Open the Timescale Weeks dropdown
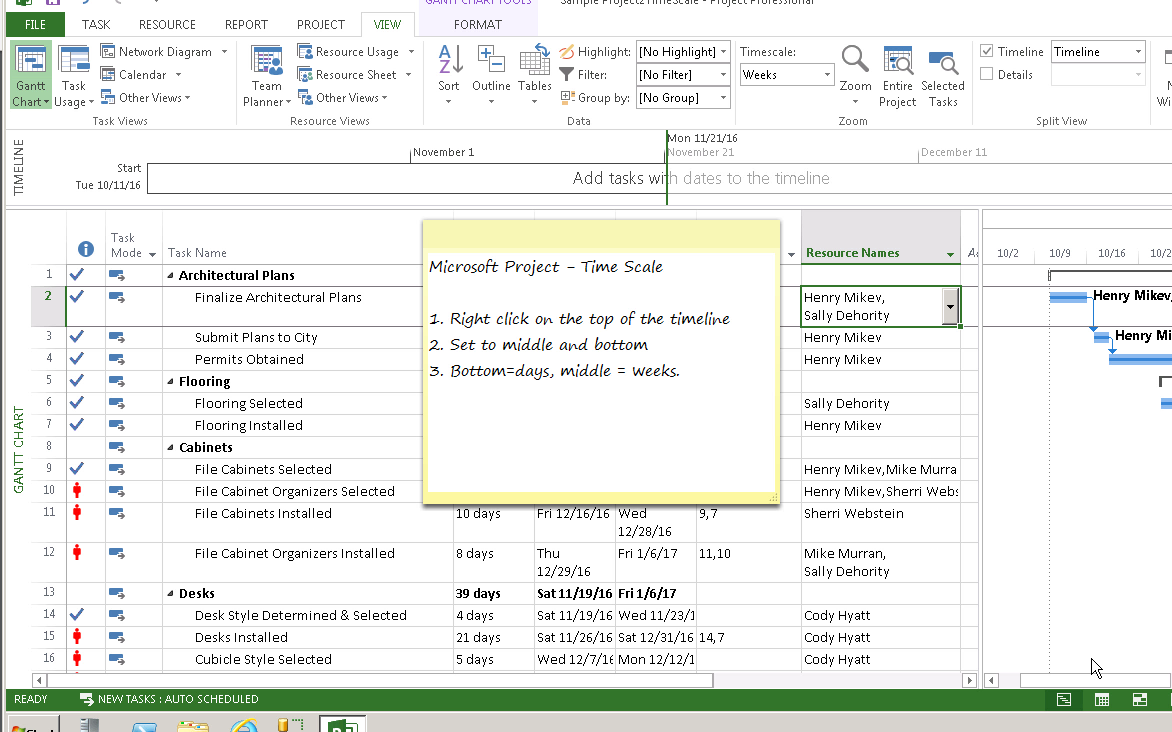The width and height of the screenshot is (1172, 732). pyautogui.click(x=826, y=75)
